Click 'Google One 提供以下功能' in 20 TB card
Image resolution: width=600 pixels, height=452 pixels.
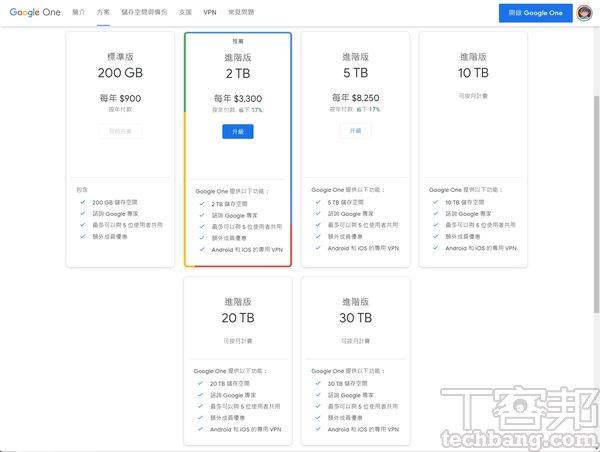pos(230,371)
